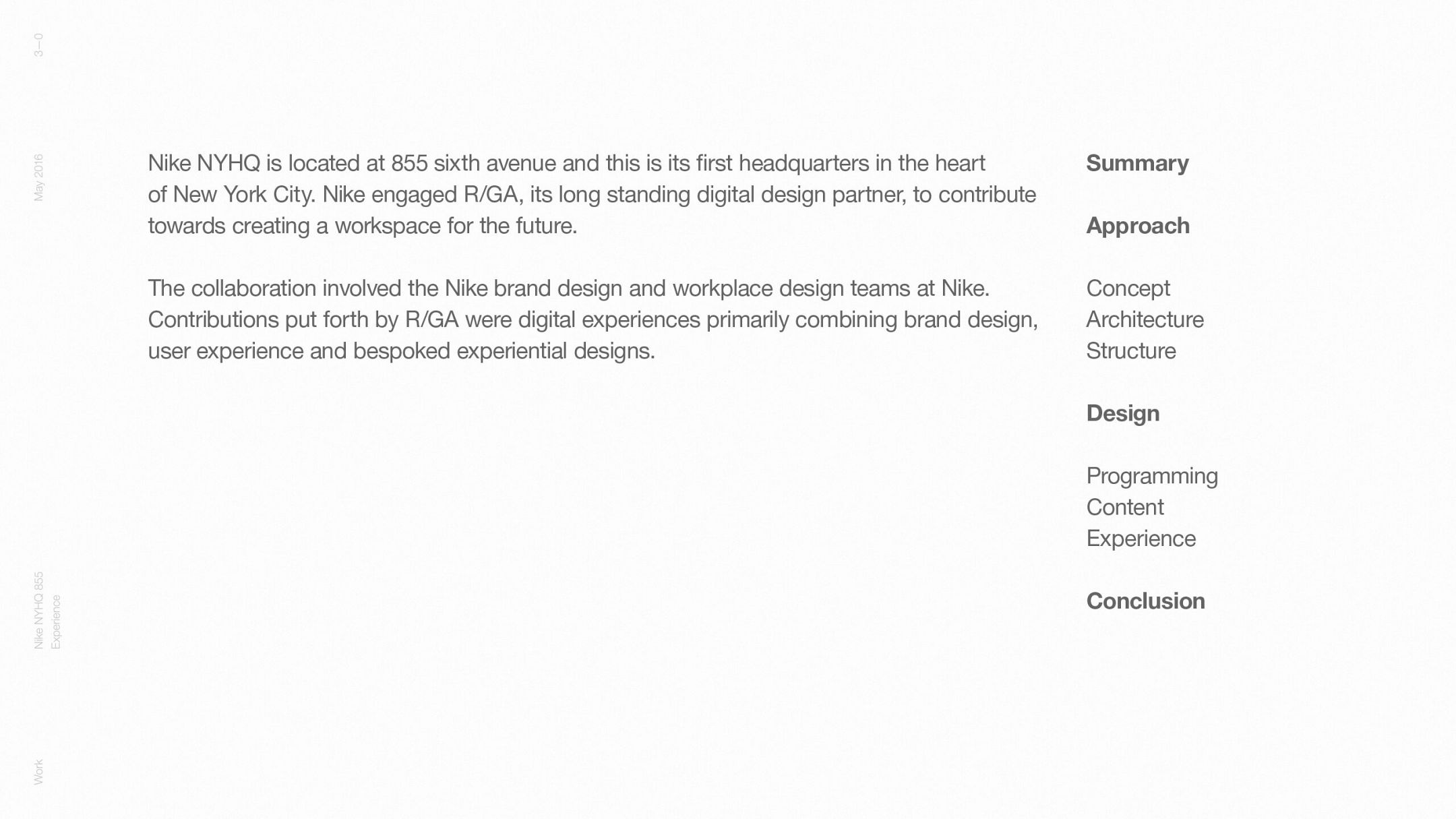Viewport: 1456px width, 819px height.
Task: Select the Programming navigation item
Action: point(1151,476)
